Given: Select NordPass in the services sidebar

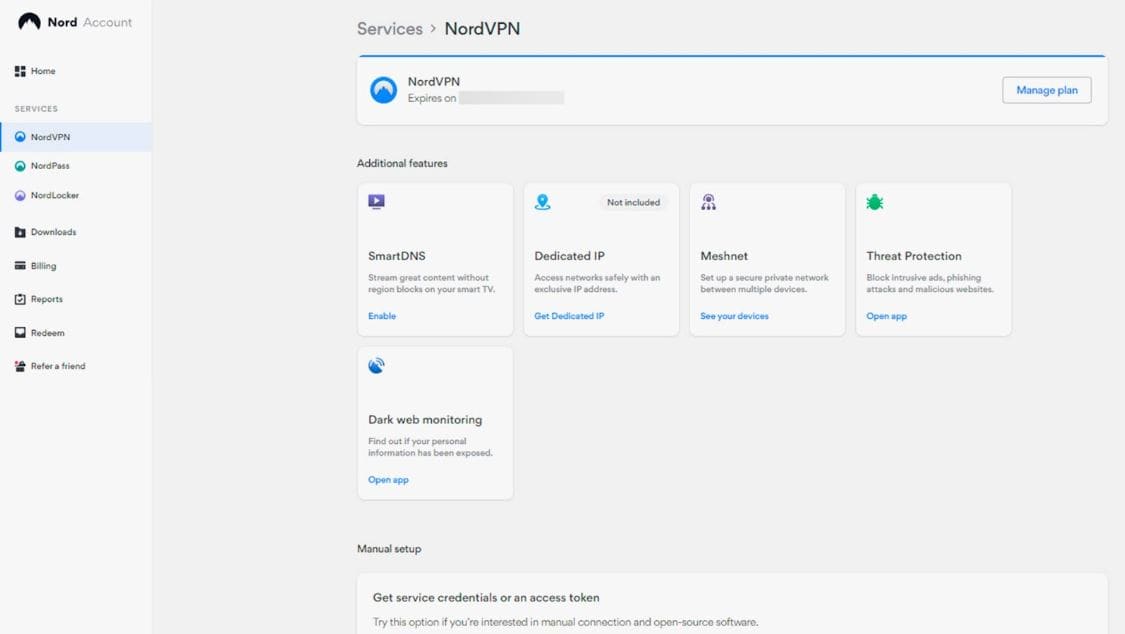Looking at the screenshot, I should pyautogui.click(x=50, y=166).
